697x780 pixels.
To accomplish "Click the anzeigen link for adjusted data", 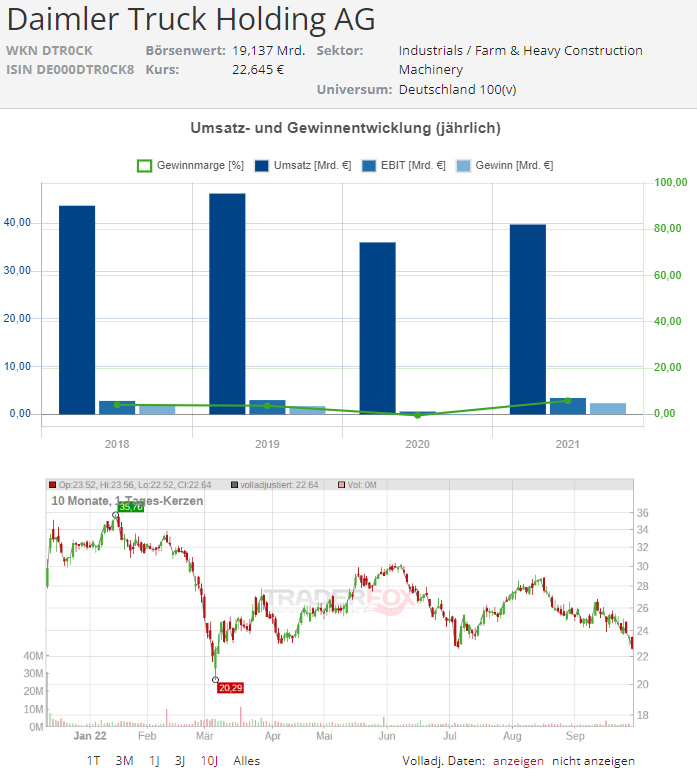I will click(x=518, y=761).
